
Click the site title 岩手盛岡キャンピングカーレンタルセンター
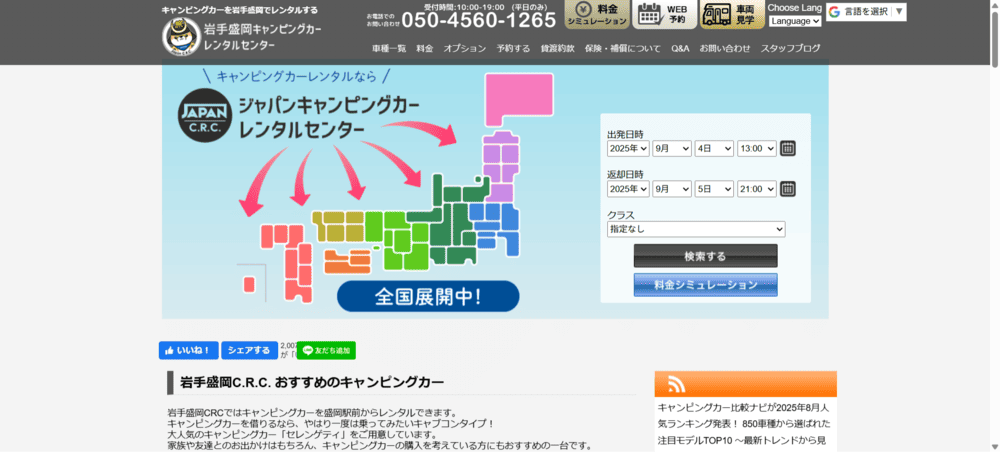click(263, 37)
